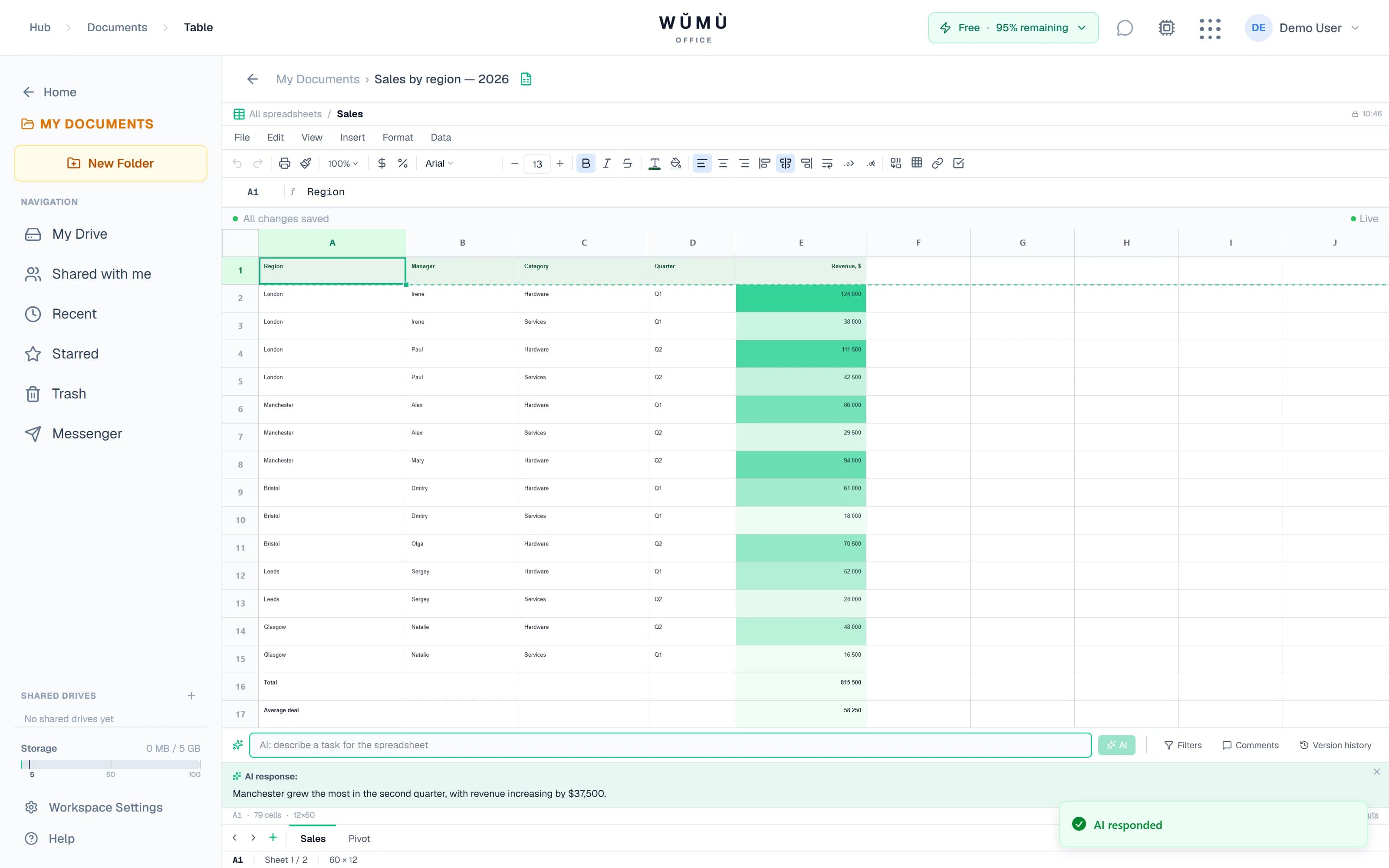The image size is (1389, 868).
Task: Apply percent number format
Action: [403, 164]
